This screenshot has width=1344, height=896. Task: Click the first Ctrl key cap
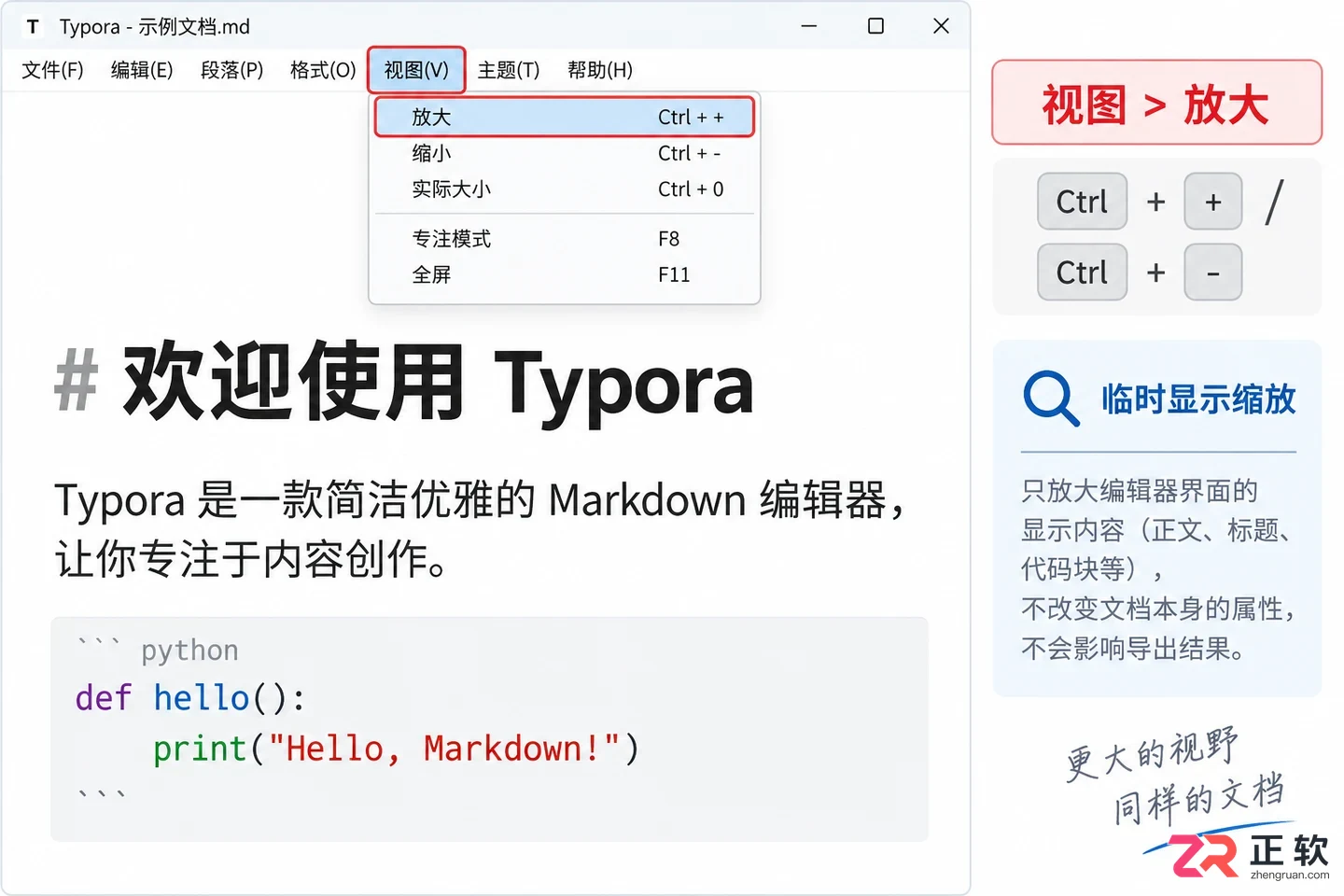click(1082, 202)
